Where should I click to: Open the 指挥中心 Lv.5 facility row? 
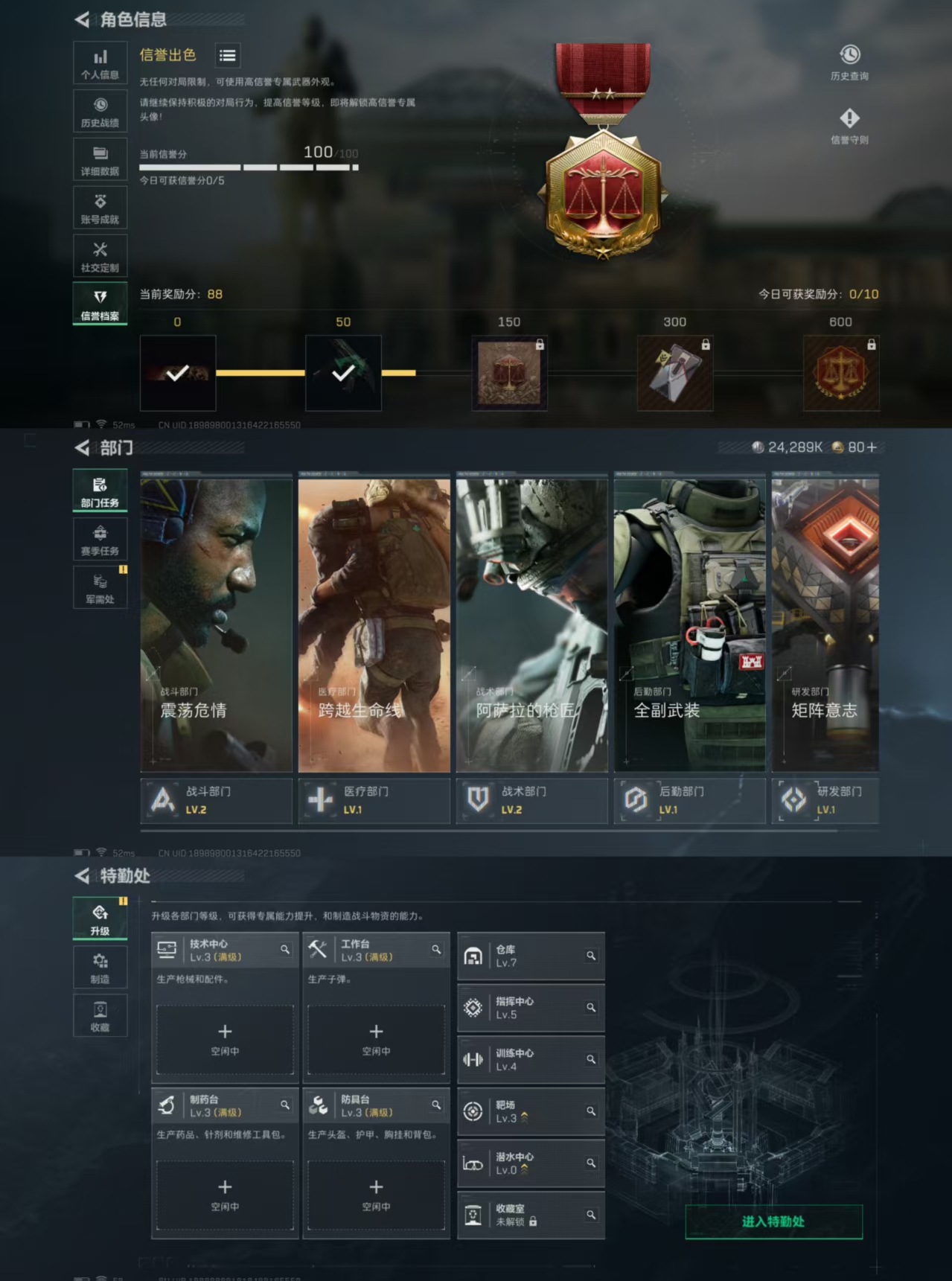coord(530,1008)
